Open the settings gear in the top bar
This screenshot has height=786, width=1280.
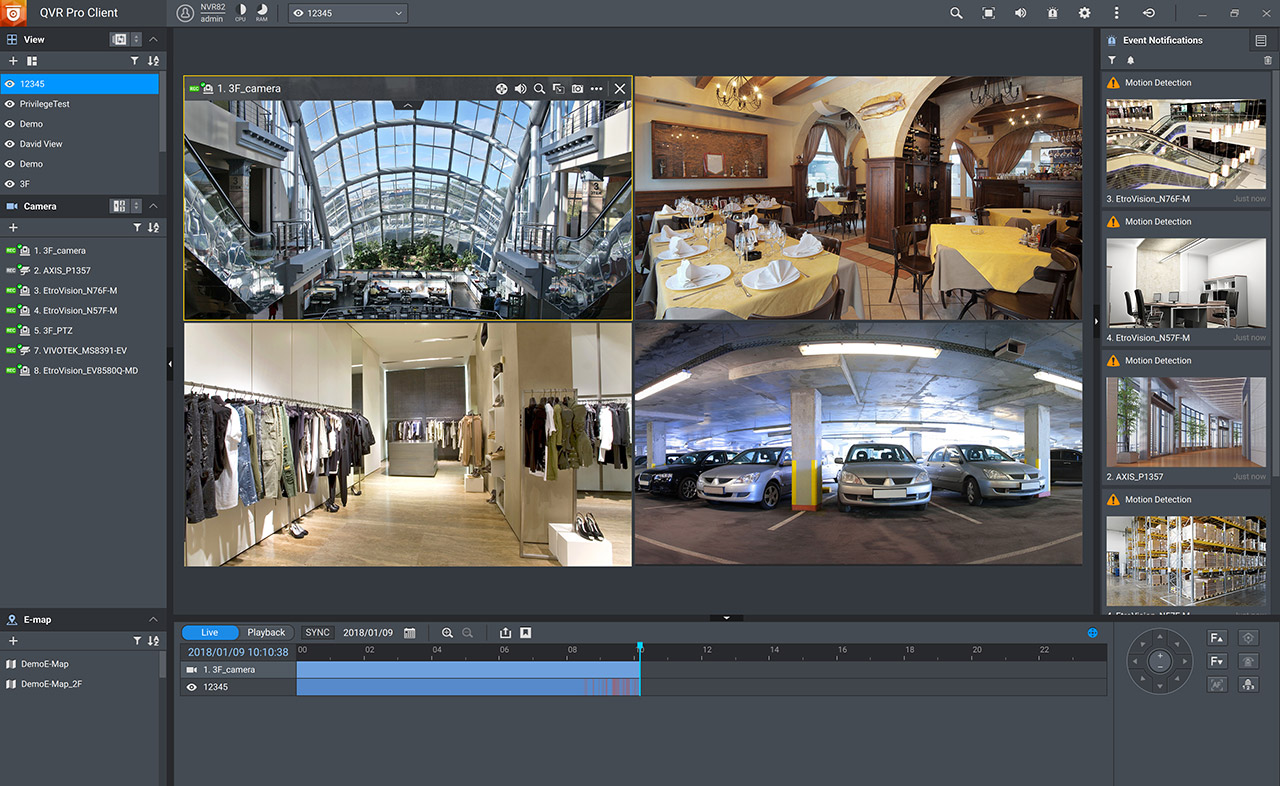pyautogui.click(x=1084, y=13)
